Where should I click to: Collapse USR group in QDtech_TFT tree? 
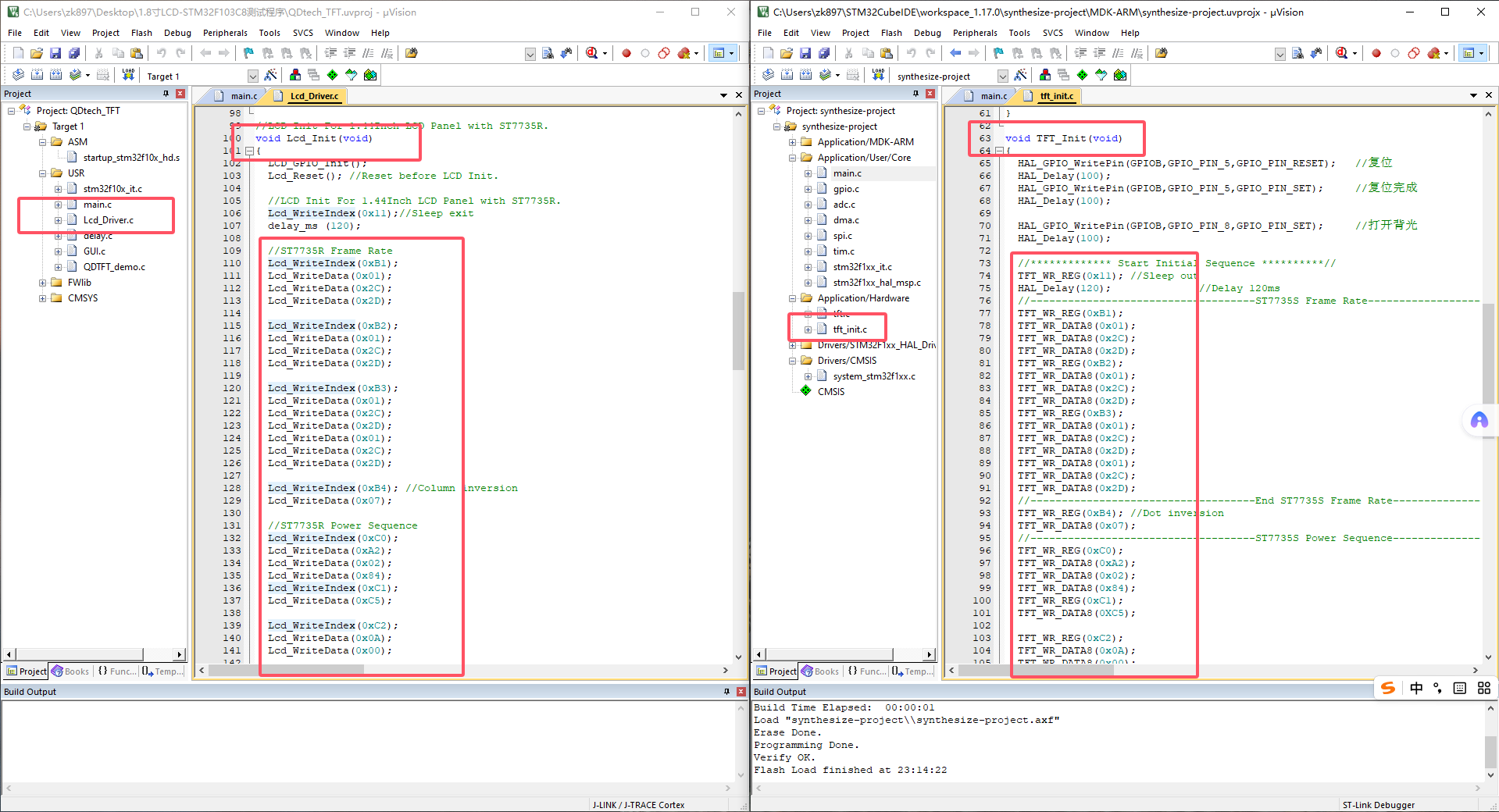(43, 173)
